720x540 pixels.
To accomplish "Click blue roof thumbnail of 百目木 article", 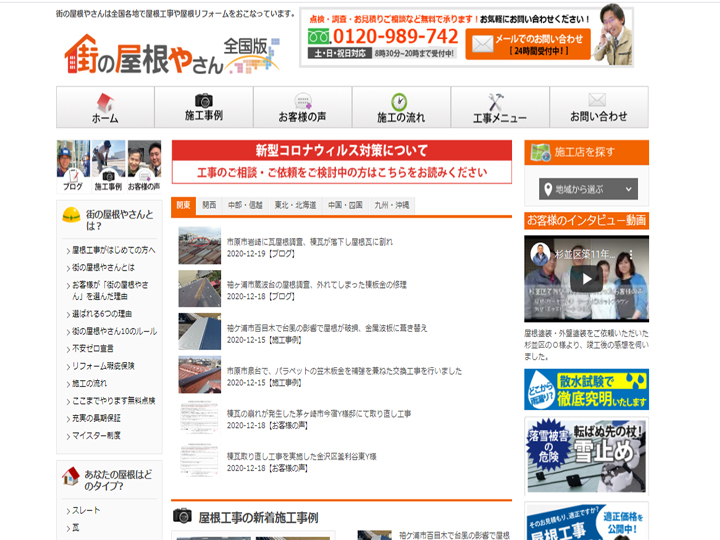I will pos(200,332).
